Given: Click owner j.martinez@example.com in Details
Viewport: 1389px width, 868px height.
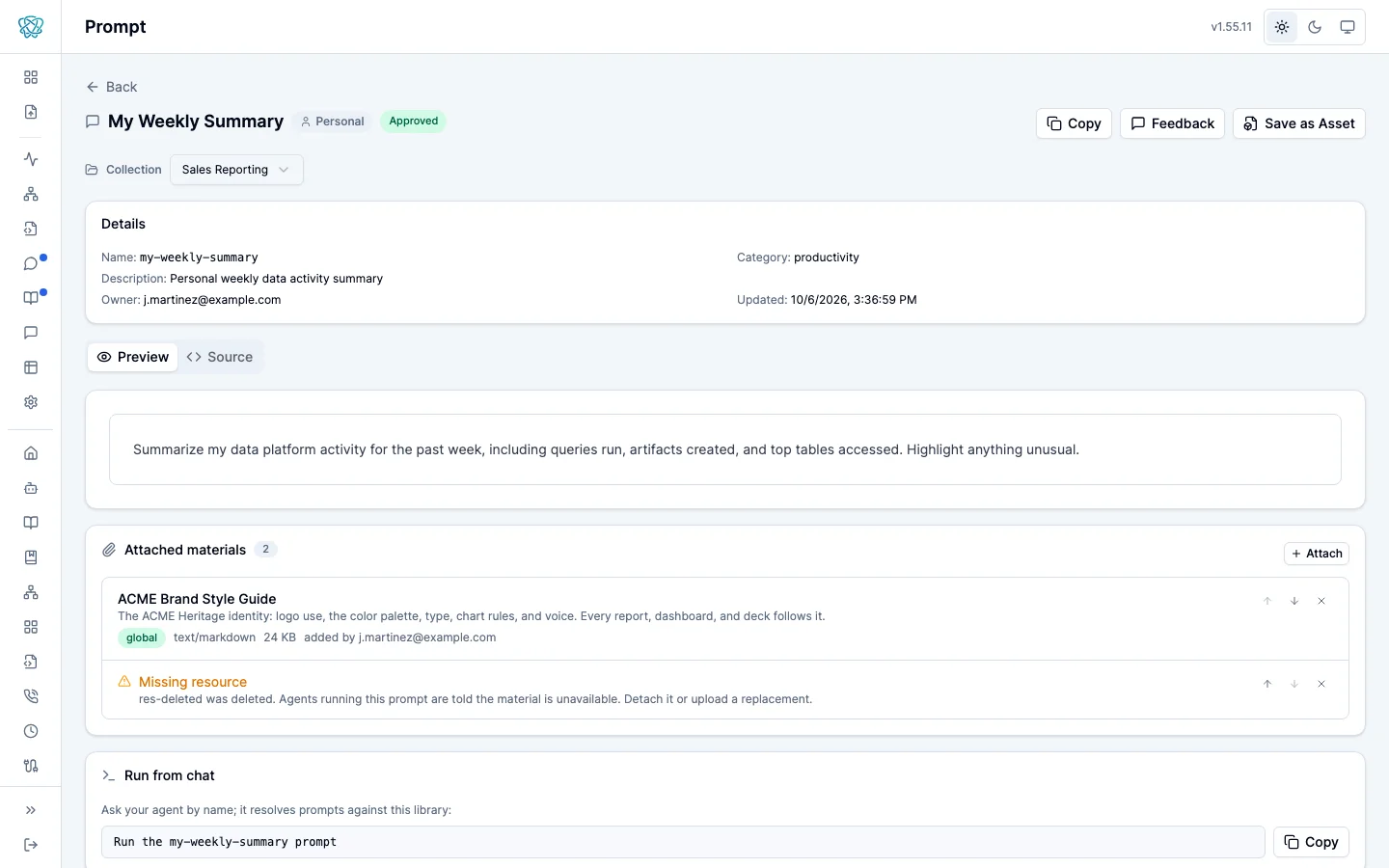Looking at the screenshot, I should tap(212, 300).
